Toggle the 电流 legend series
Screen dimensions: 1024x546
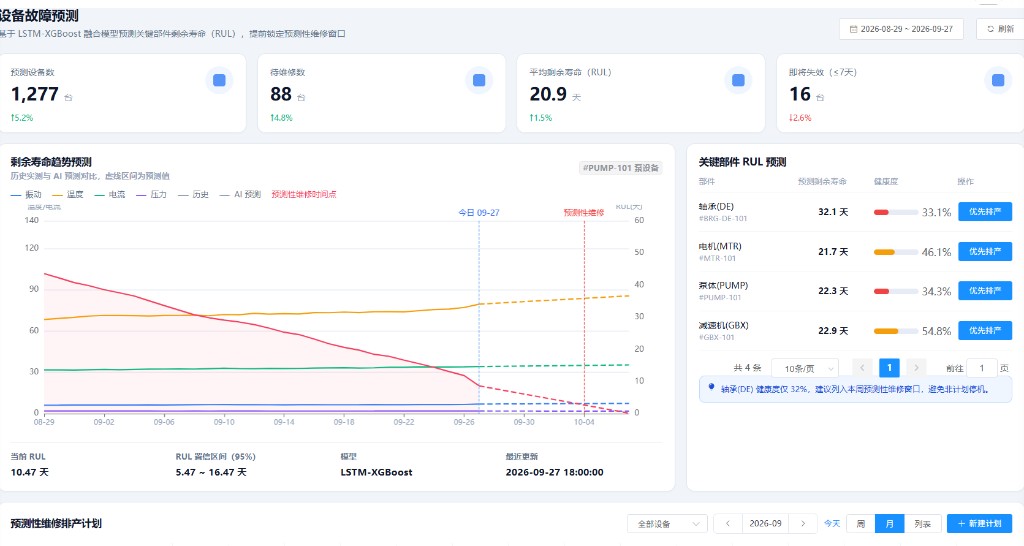pyautogui.click(x=110, y=195)
